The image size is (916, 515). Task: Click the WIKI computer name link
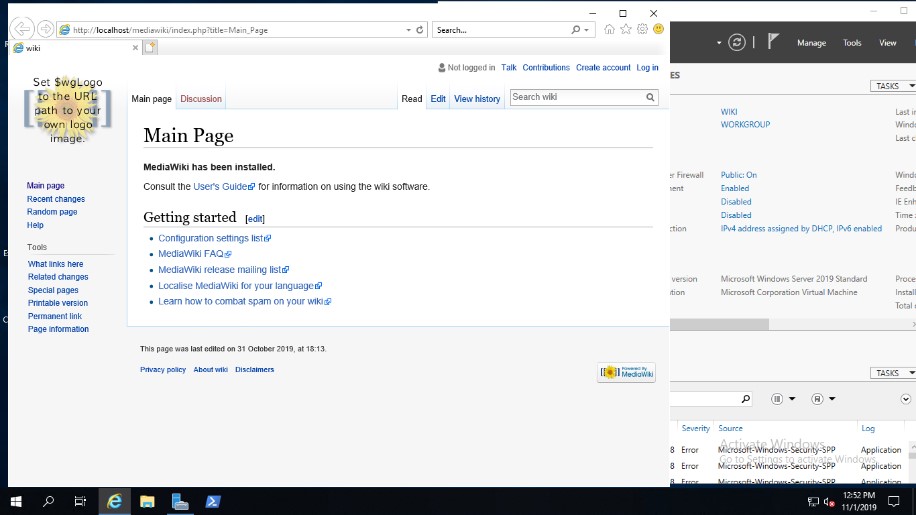(x=728, y=112)
